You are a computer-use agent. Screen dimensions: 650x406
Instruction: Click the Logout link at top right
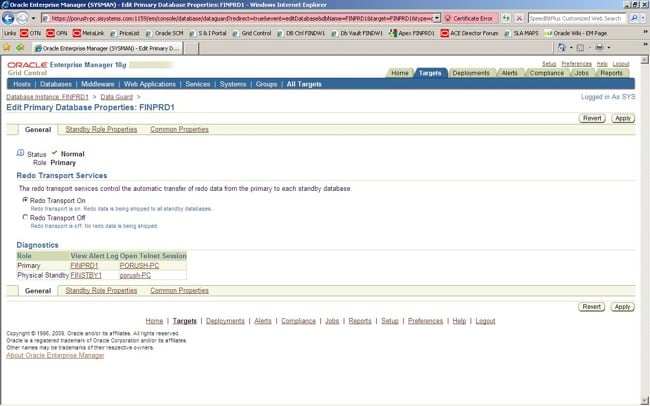(x=621, y=64)
